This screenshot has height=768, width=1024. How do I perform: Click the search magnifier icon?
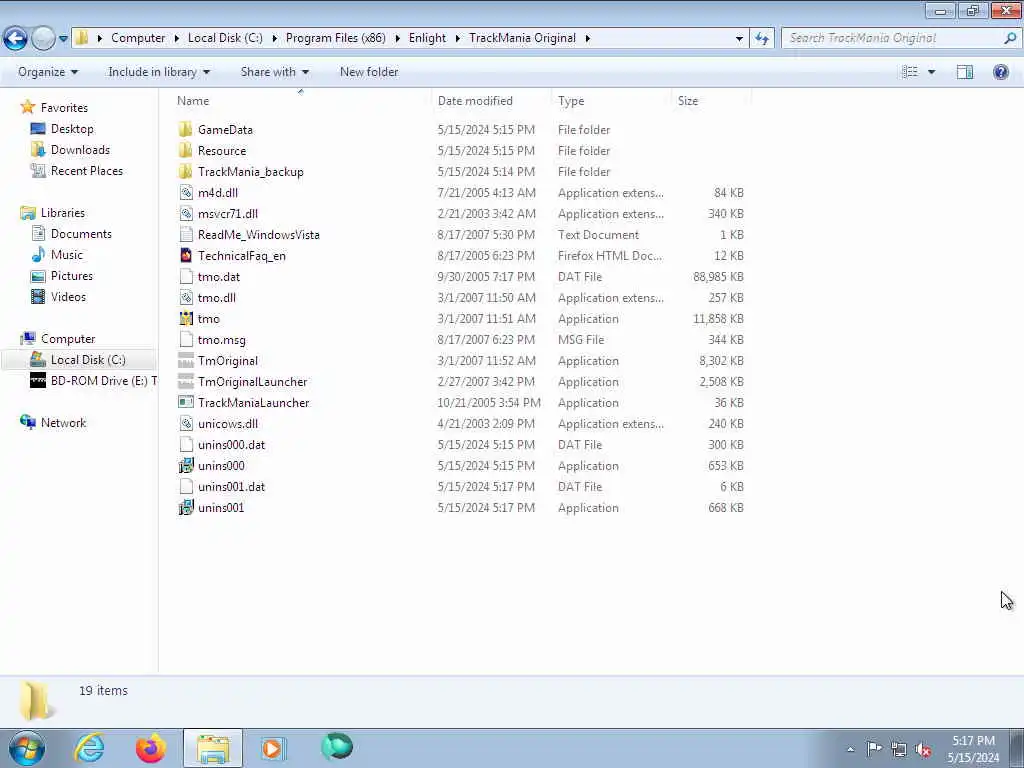1010,38
